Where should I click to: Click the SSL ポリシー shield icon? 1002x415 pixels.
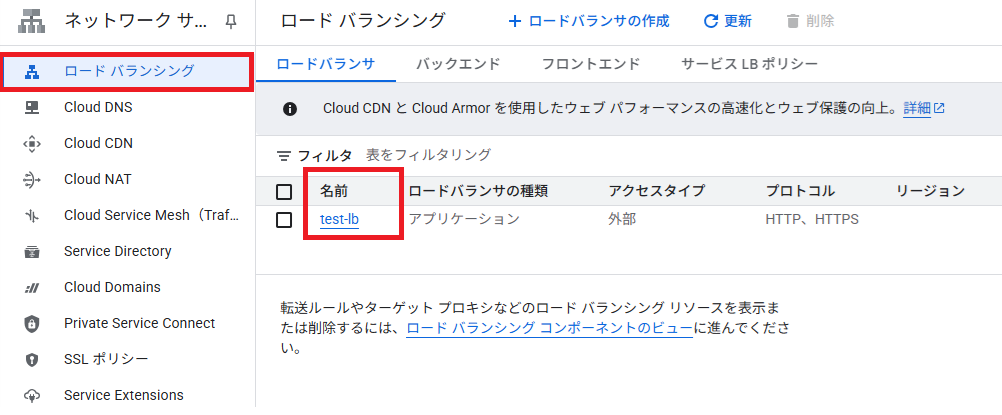coord(31,359)
